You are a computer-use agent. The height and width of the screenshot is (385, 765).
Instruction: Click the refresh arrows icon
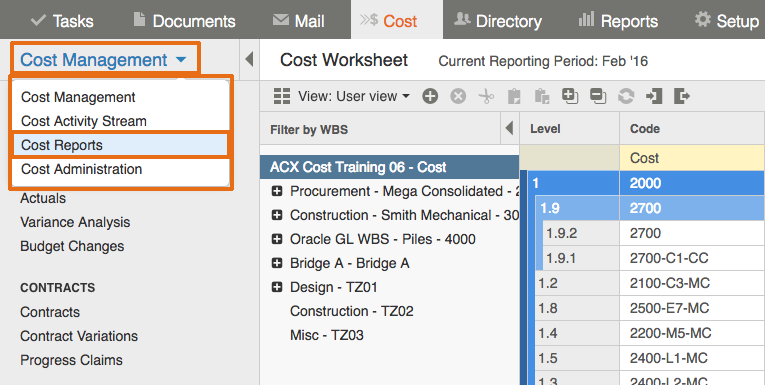click(626, 96)
